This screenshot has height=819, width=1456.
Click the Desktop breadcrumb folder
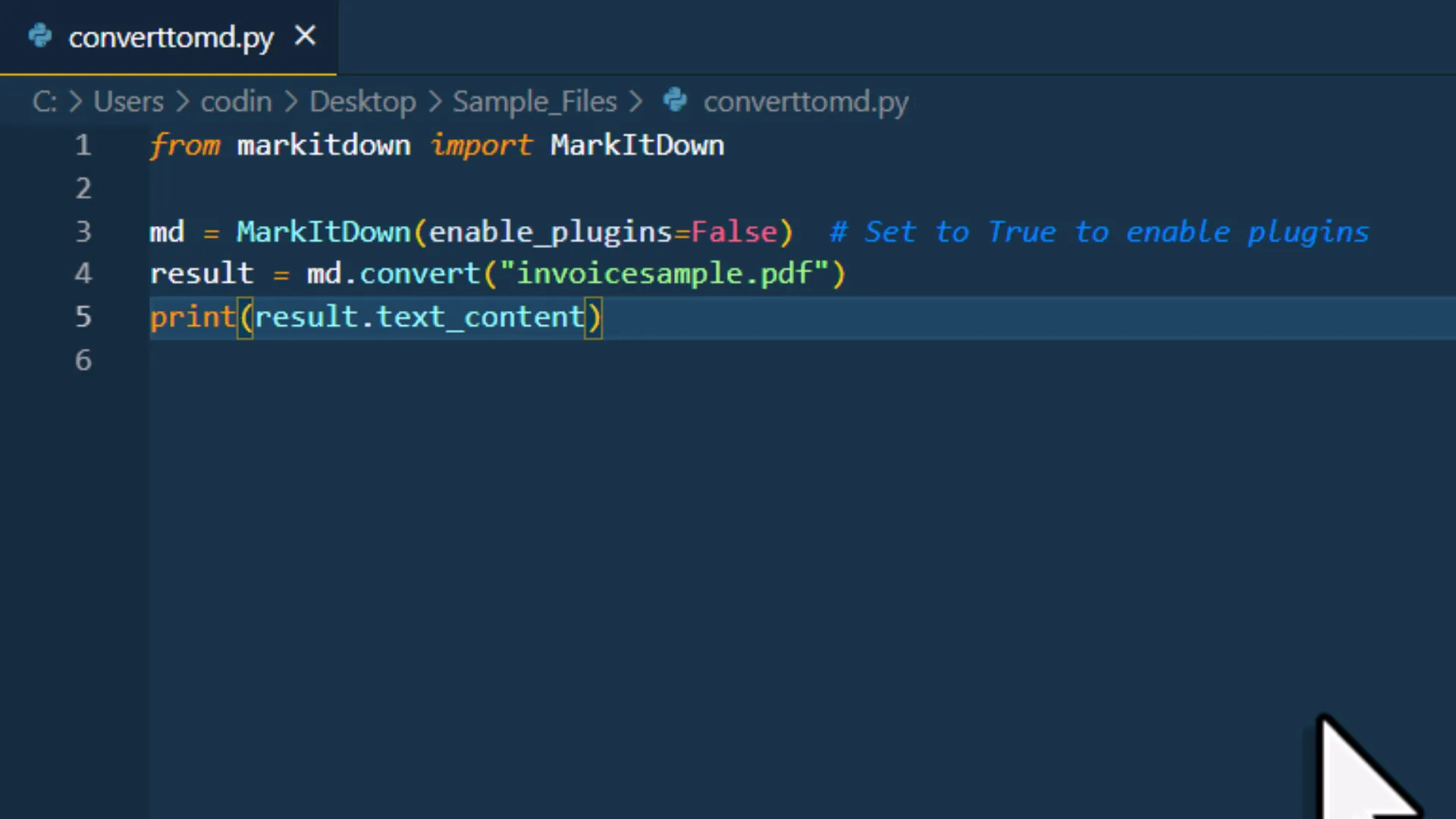pos(362,102)
